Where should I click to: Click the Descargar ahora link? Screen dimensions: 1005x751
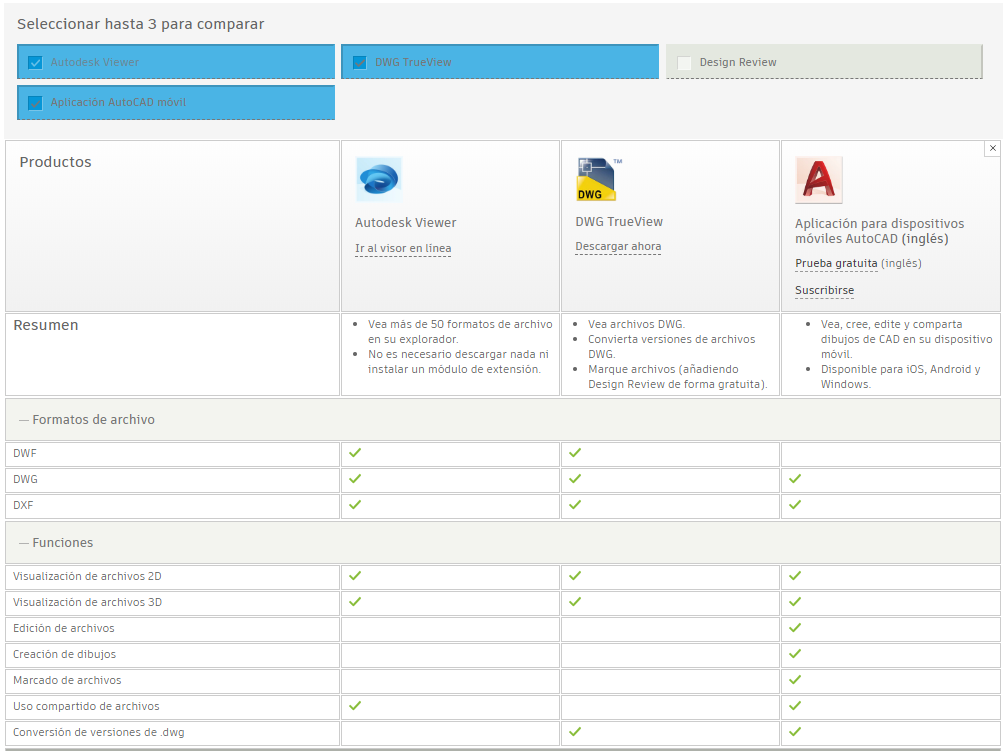coord(618,247)
